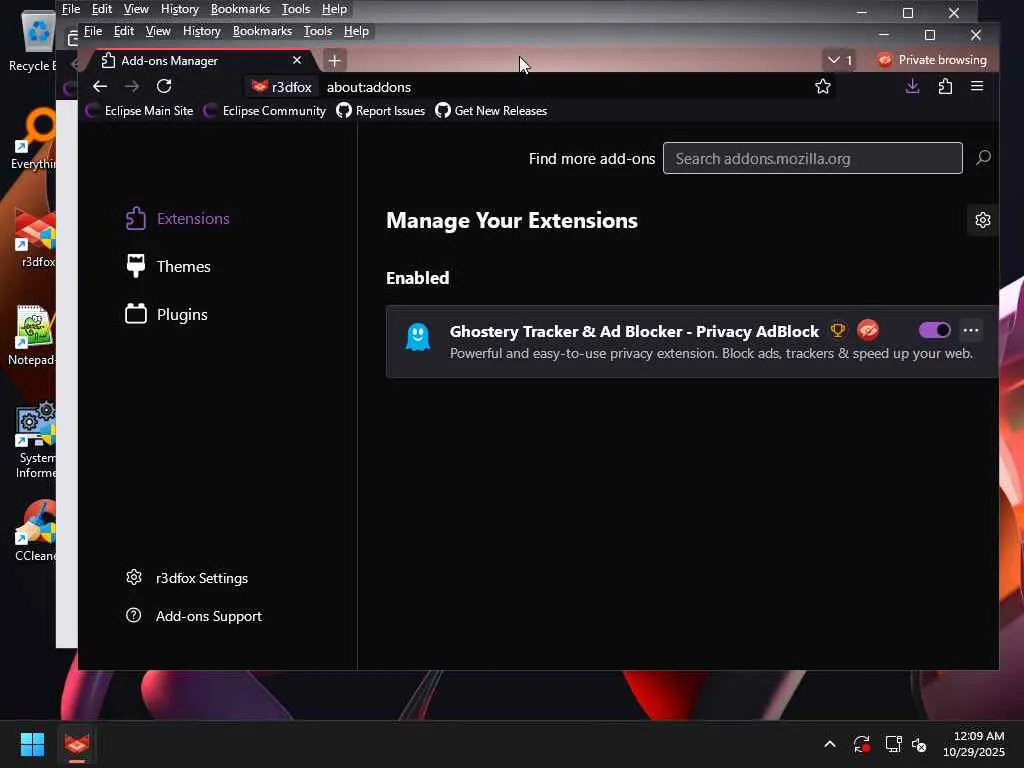The image size is (1024, 768).
Task: Select Extensions in the sidebar
Action: 177,219
